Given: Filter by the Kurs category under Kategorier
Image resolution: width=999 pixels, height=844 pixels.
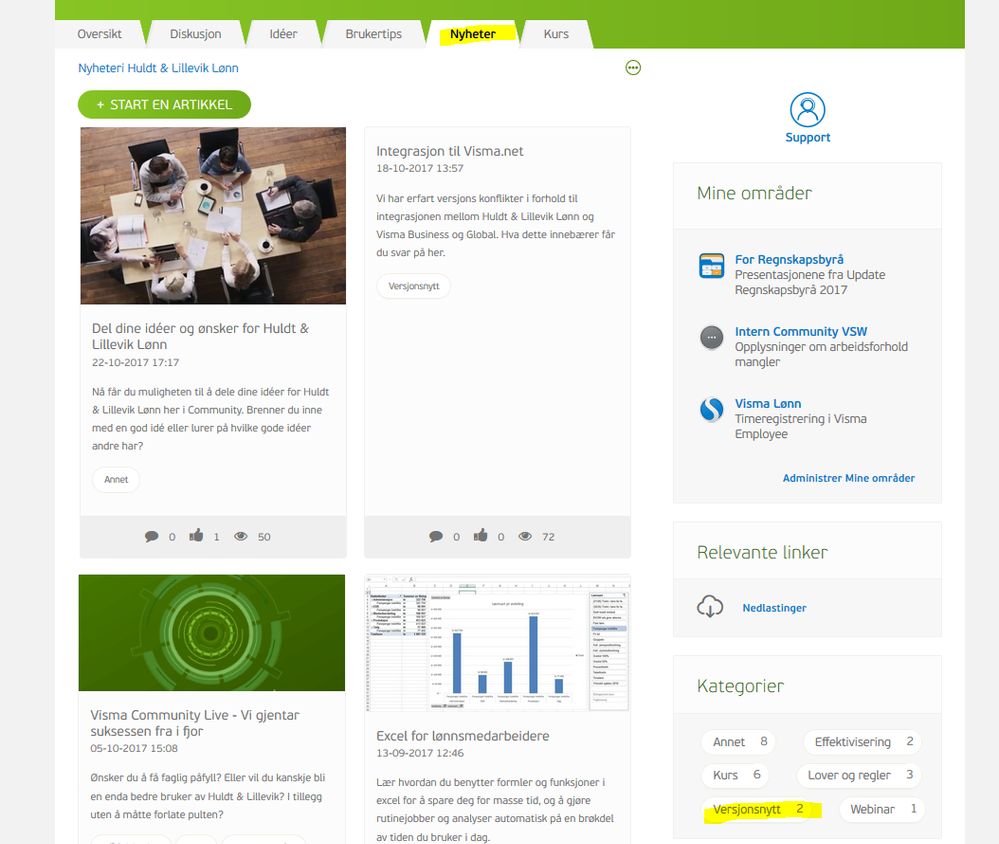Looking at the screenshot, I should click(x=735, y=775).
